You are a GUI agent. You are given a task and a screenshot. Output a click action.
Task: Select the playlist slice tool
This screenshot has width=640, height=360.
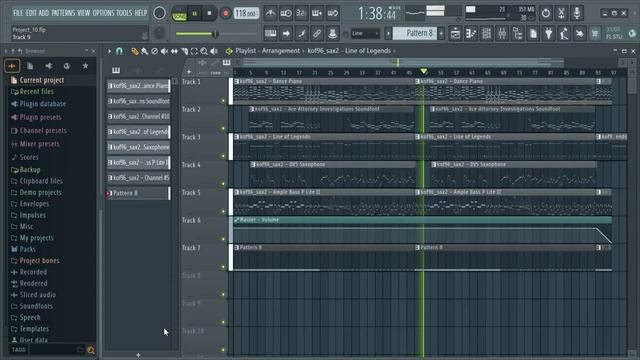(184, 51)
